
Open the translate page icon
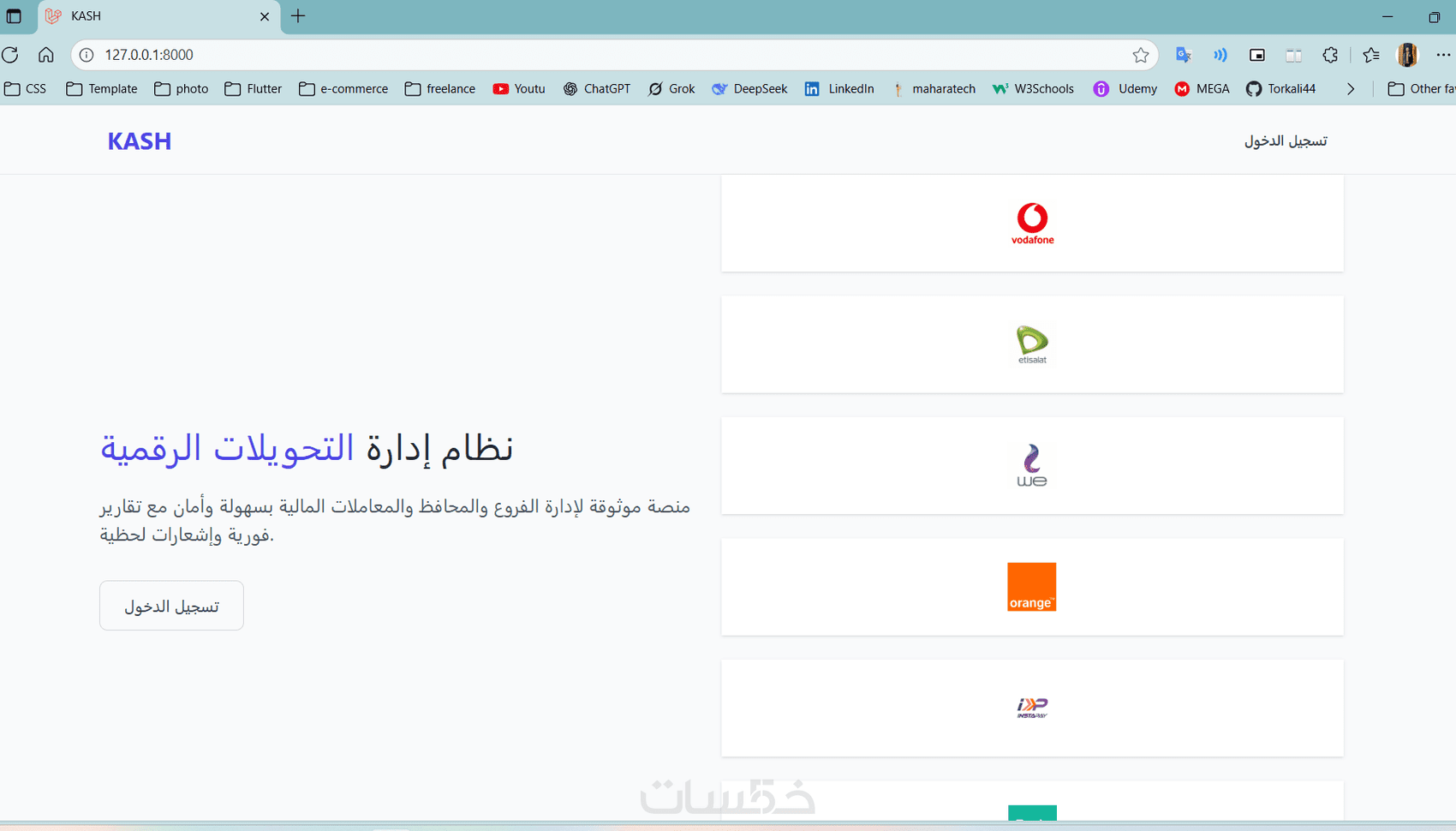pyautogui.click(x=1184, y=55)
